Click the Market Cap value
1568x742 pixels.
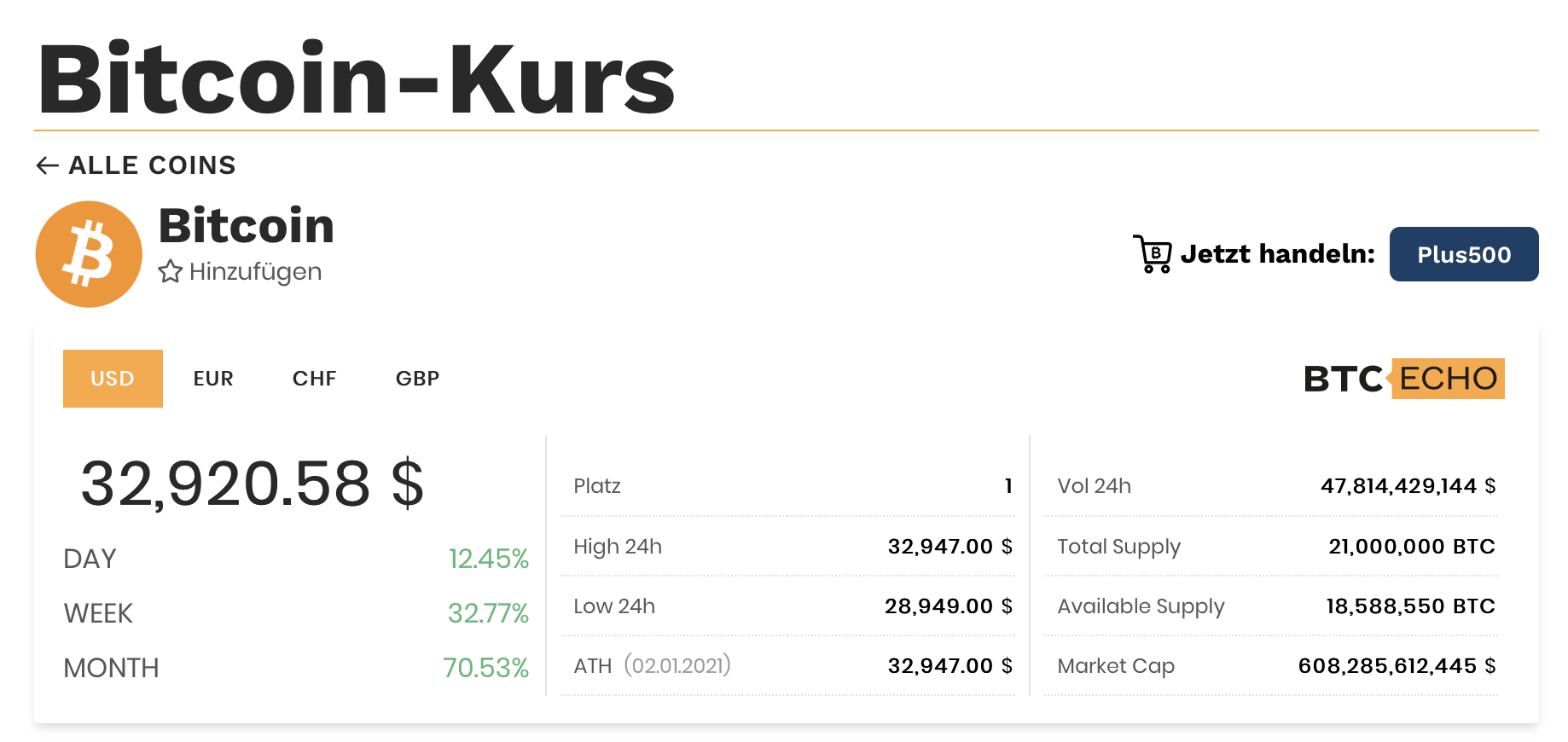point(1397,666)
